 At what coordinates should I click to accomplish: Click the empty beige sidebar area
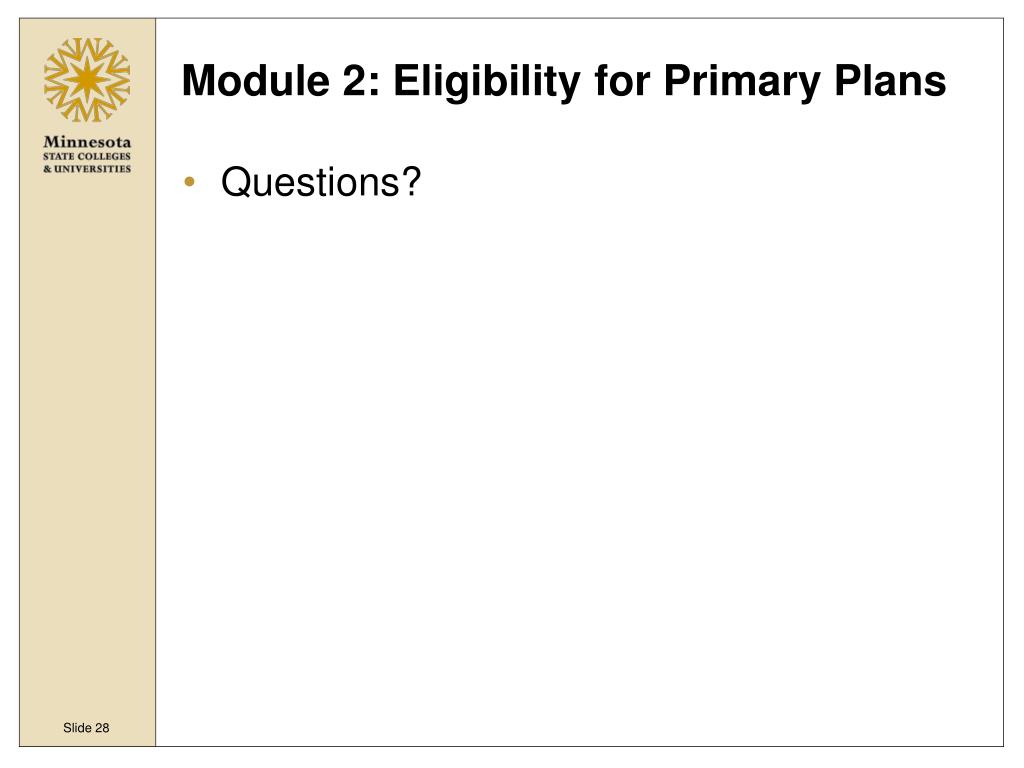coord(87,444)
